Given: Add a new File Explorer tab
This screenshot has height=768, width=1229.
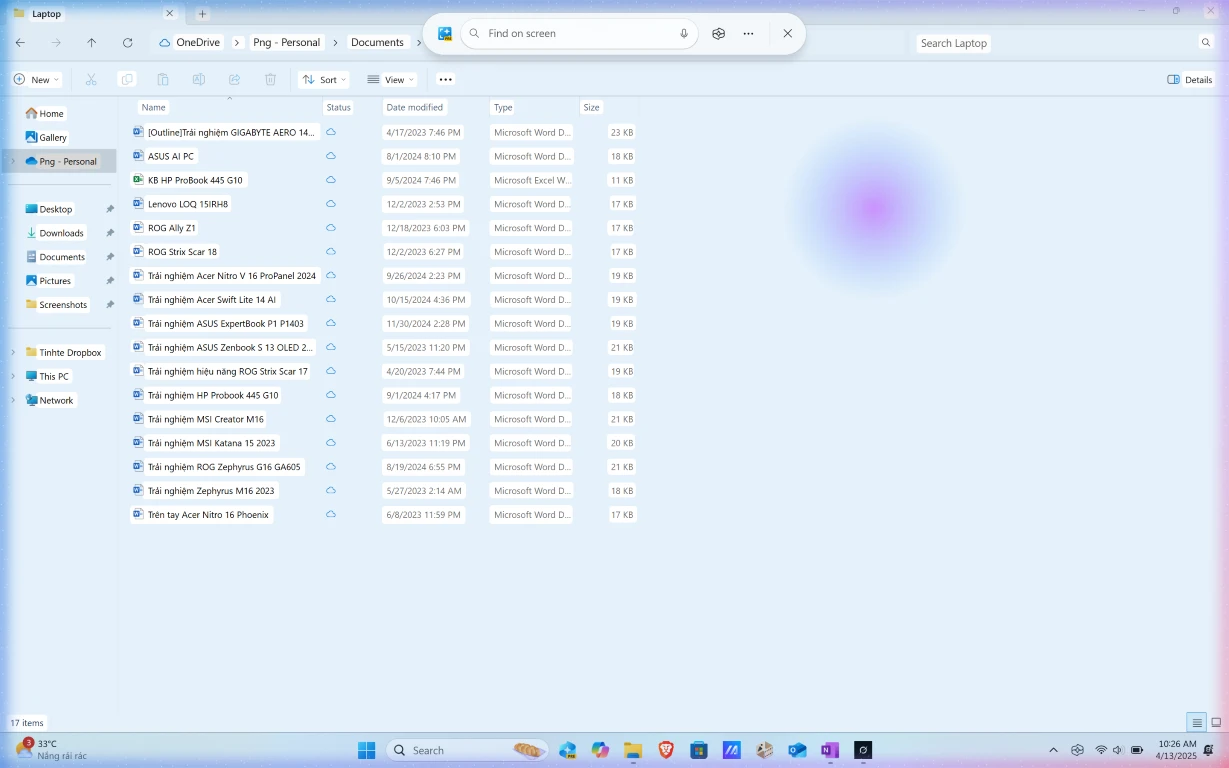Looking at the screenshot, I should (202, 14).
